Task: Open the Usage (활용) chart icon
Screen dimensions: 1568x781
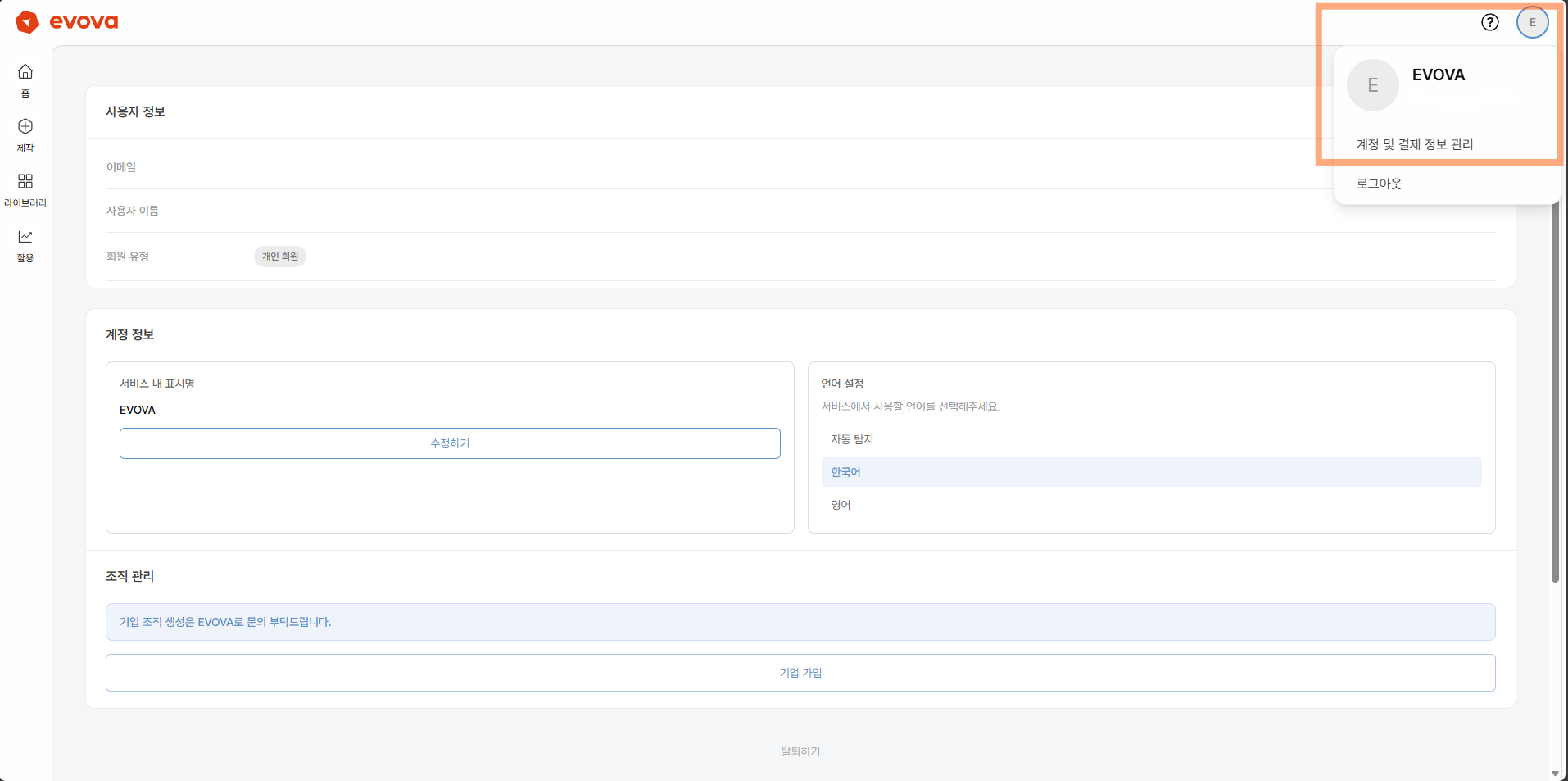Action: [25, 237]
